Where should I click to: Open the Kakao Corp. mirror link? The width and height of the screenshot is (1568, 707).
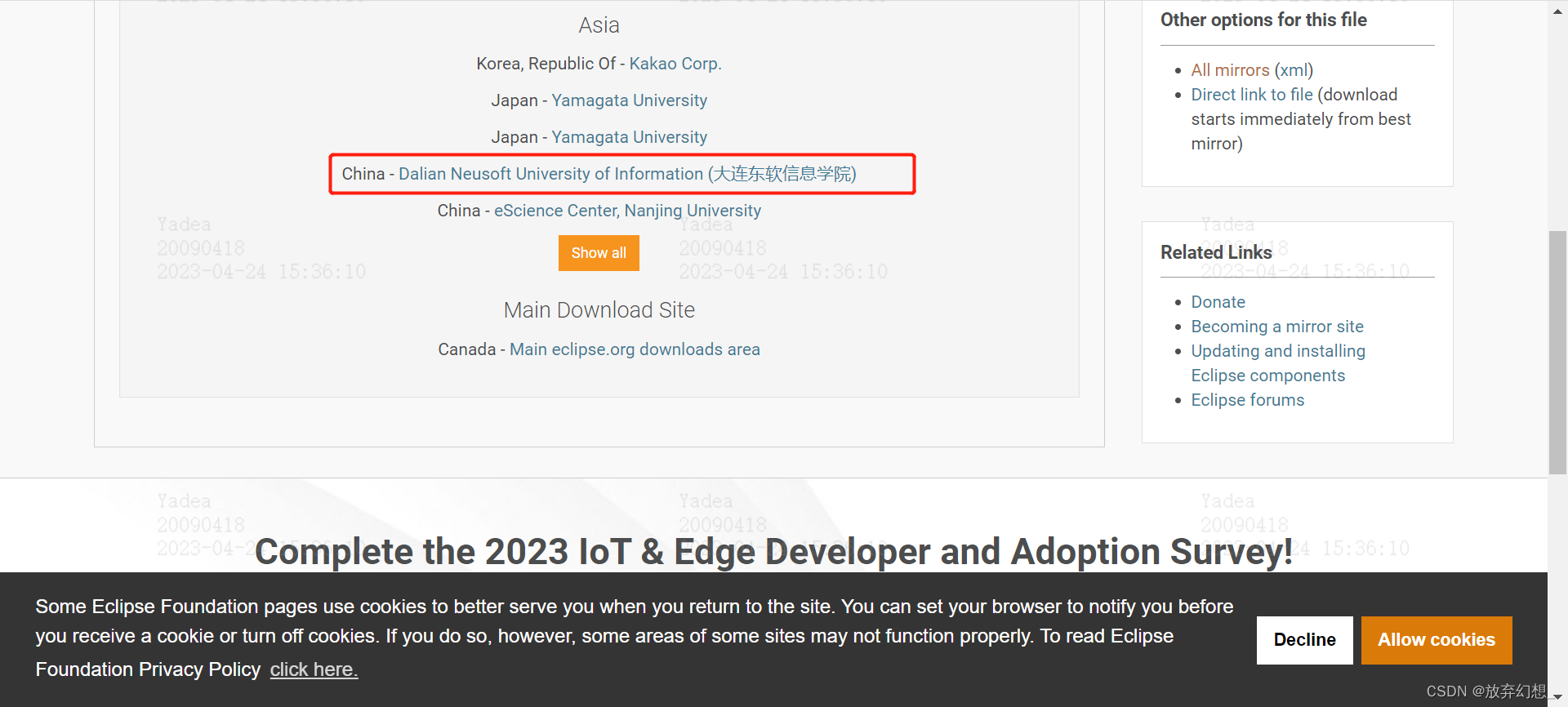tap(675, 64)
